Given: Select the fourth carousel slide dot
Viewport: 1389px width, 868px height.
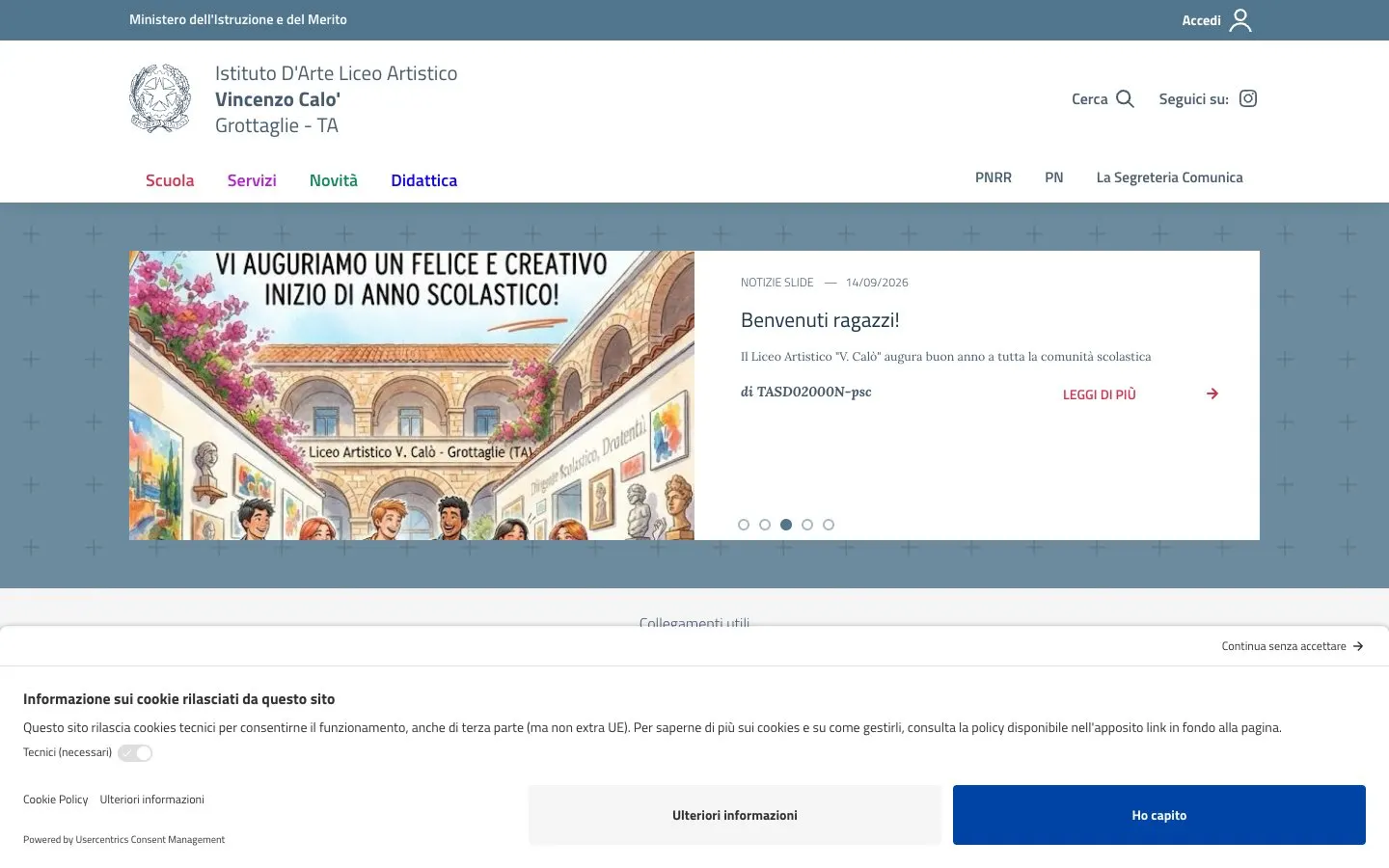Looking at the screenshot, I should tap(807, 525).
